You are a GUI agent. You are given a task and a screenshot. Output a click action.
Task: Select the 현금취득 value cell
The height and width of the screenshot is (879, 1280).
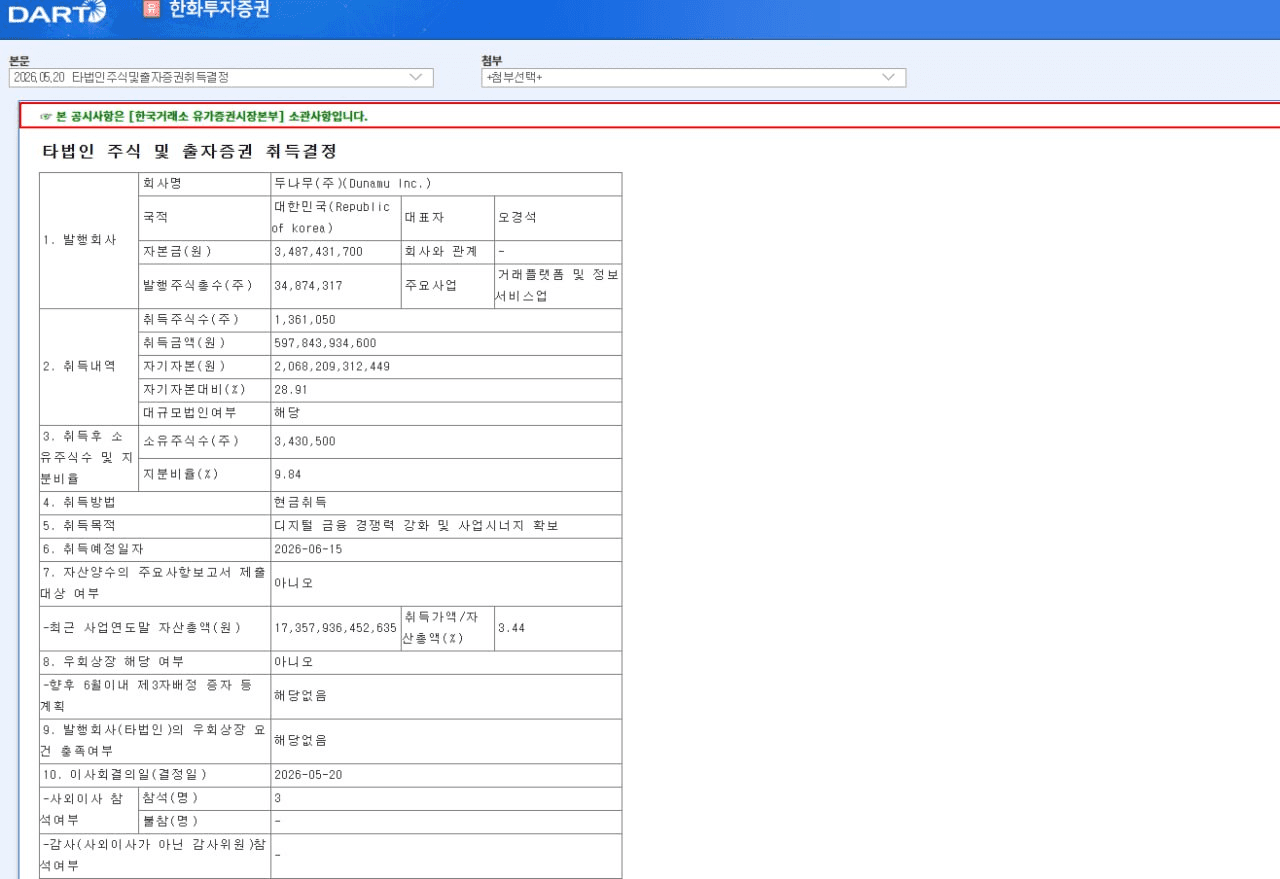click(446, 502)
